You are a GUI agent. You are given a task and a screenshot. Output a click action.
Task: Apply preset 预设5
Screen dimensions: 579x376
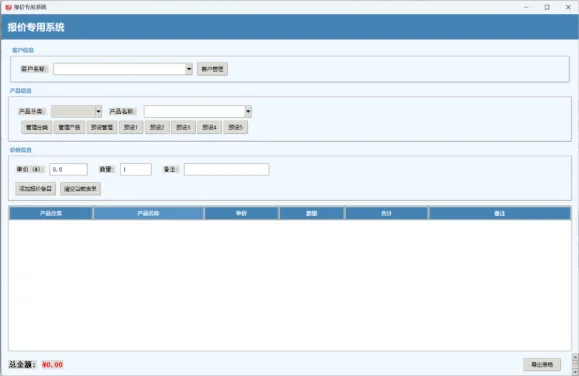pyautogui.click(x=236, y=127)
